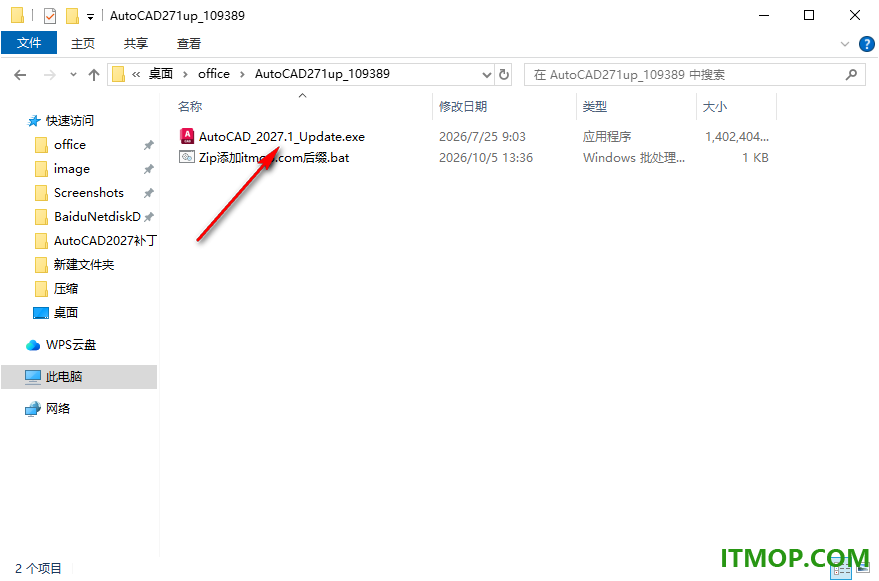Image resolution: width=879 pixels, height=581 pixels.
Task: Show hidden breadcrumb path with double chevron
Action: pyautogui.click(x=136, y=75)
